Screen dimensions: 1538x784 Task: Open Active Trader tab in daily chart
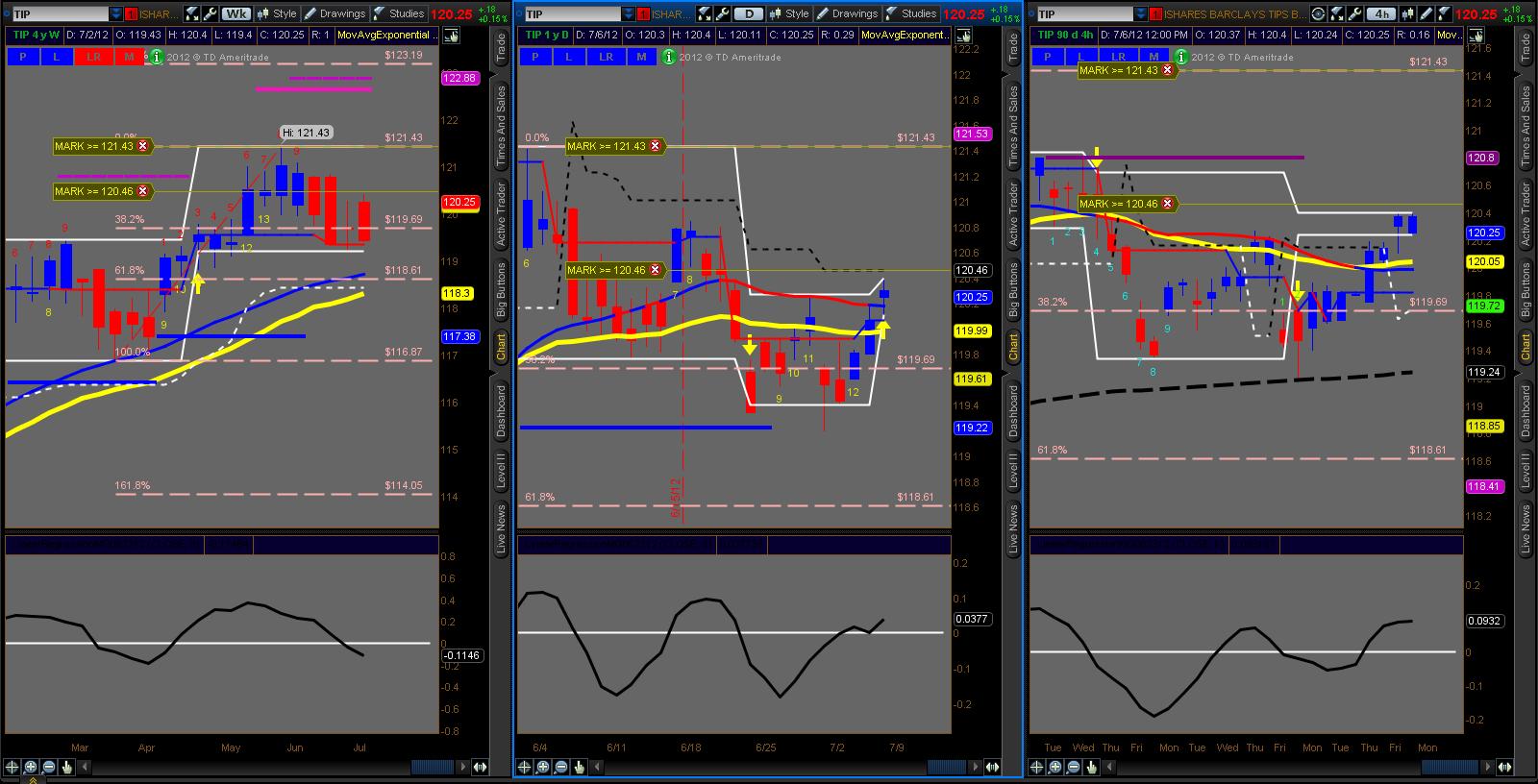(x=1013, y=214)
